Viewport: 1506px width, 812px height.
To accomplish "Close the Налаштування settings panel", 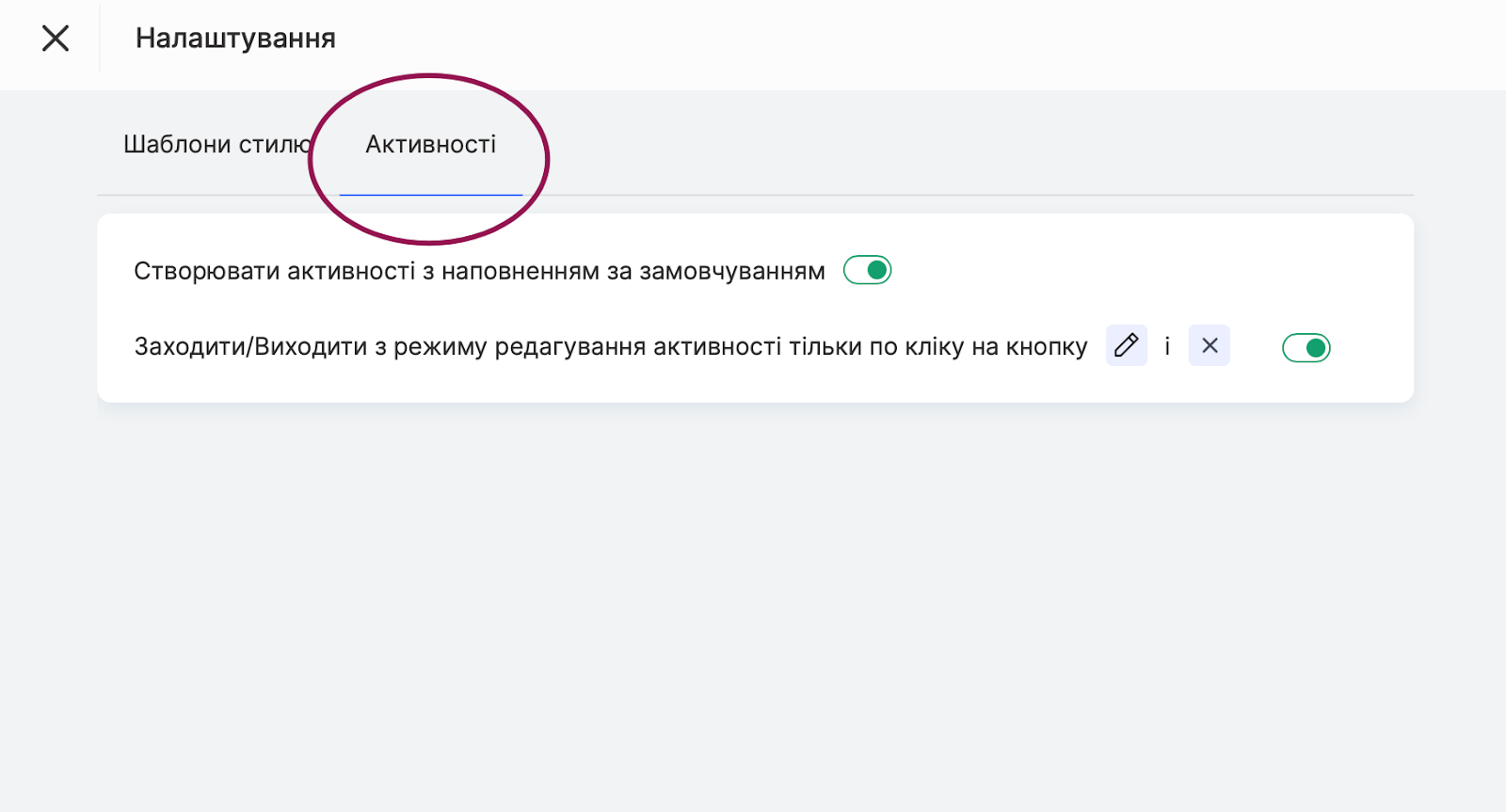I will click(56, 39).
